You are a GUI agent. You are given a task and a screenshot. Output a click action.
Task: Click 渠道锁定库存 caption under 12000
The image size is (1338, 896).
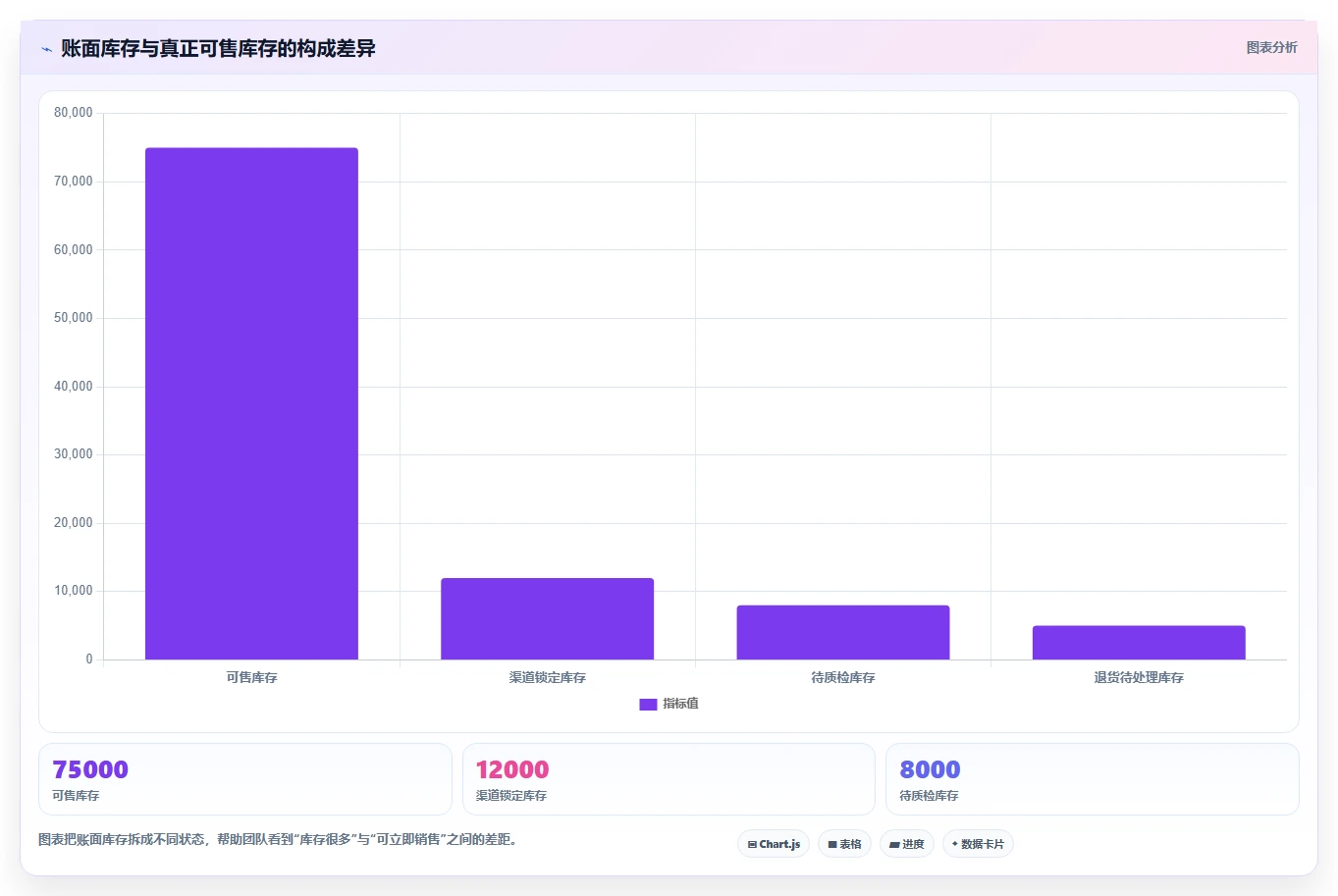[511, 796]
